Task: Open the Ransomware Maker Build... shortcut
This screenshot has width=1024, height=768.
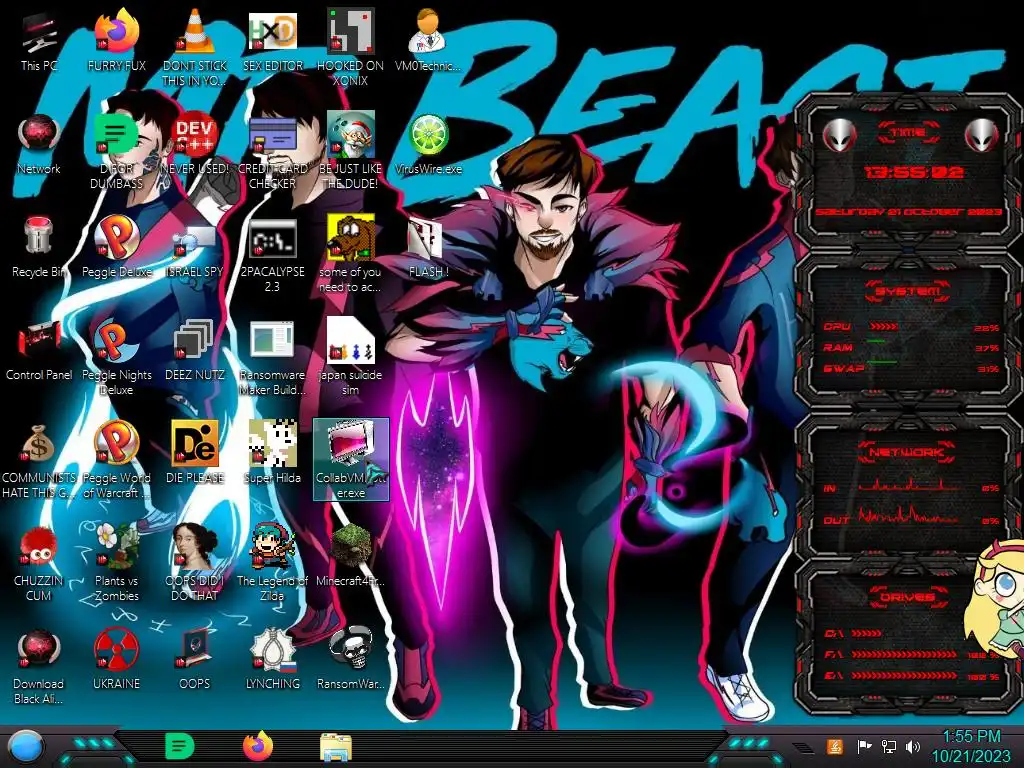Action: (x=272, y=358)
